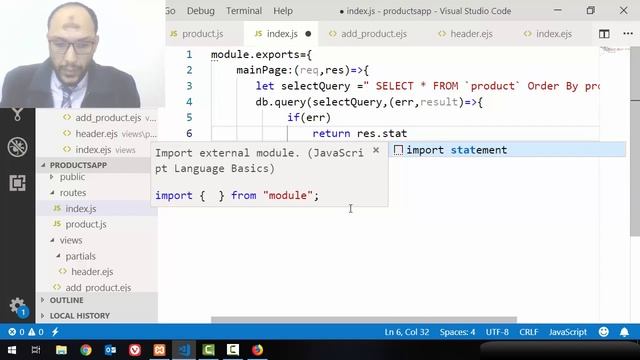Click the warnings count in status bar

(x=36, y=332)
